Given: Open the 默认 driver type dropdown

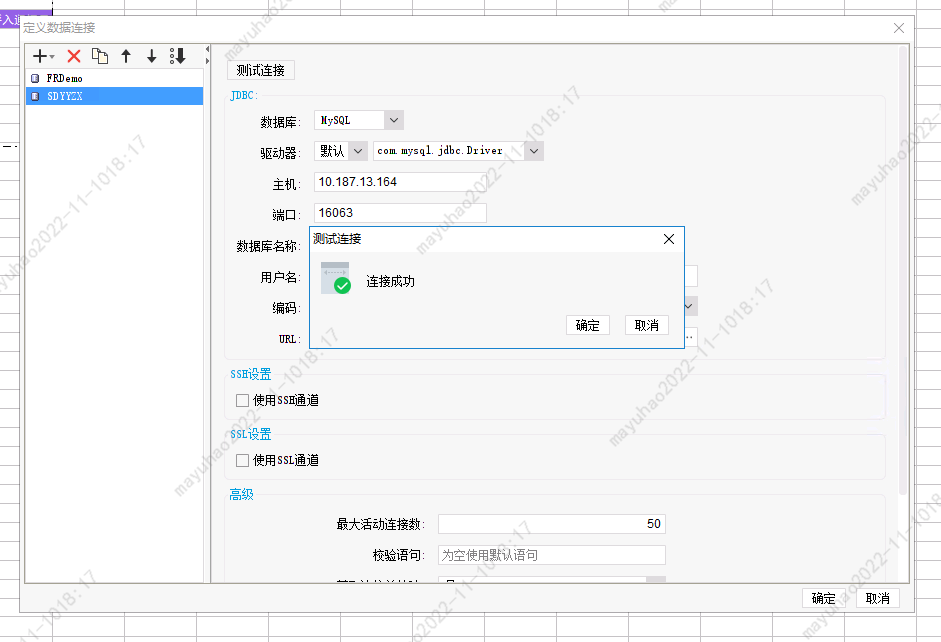Looking at the screenshot, I should click(358, 151).
